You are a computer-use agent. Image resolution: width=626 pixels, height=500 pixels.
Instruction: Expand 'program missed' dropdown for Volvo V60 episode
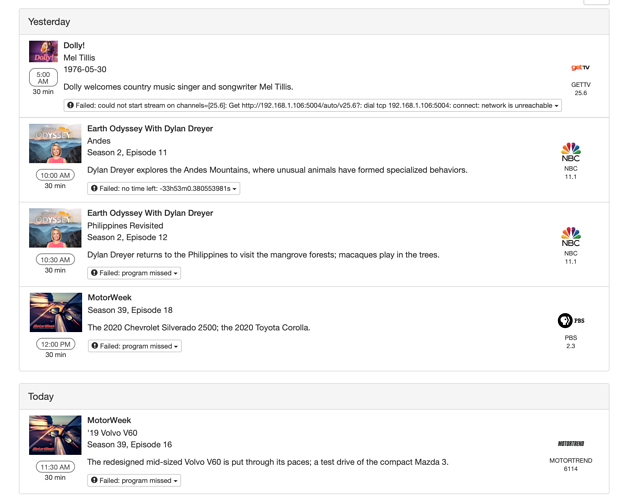click(x=135, y=480)
